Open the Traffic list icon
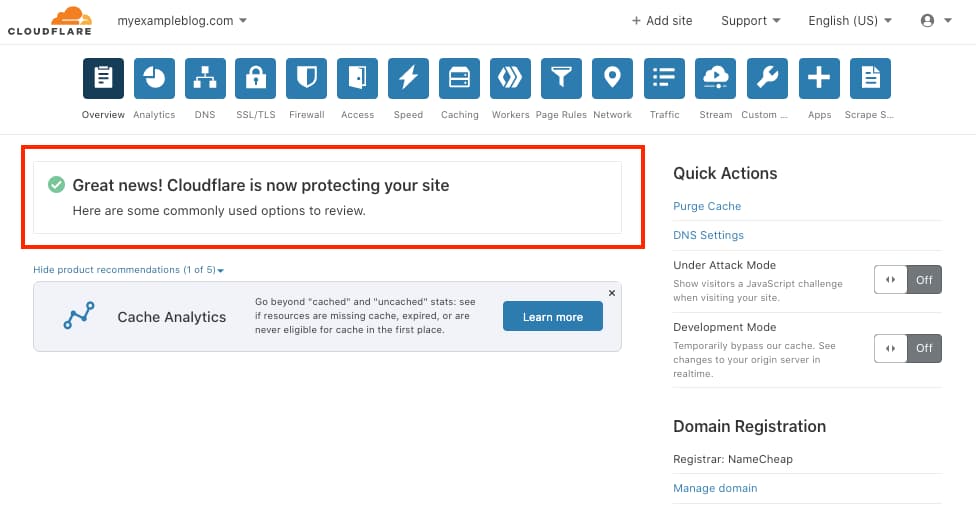The height and width of the screenshot is (519, 976). [664, 78]
